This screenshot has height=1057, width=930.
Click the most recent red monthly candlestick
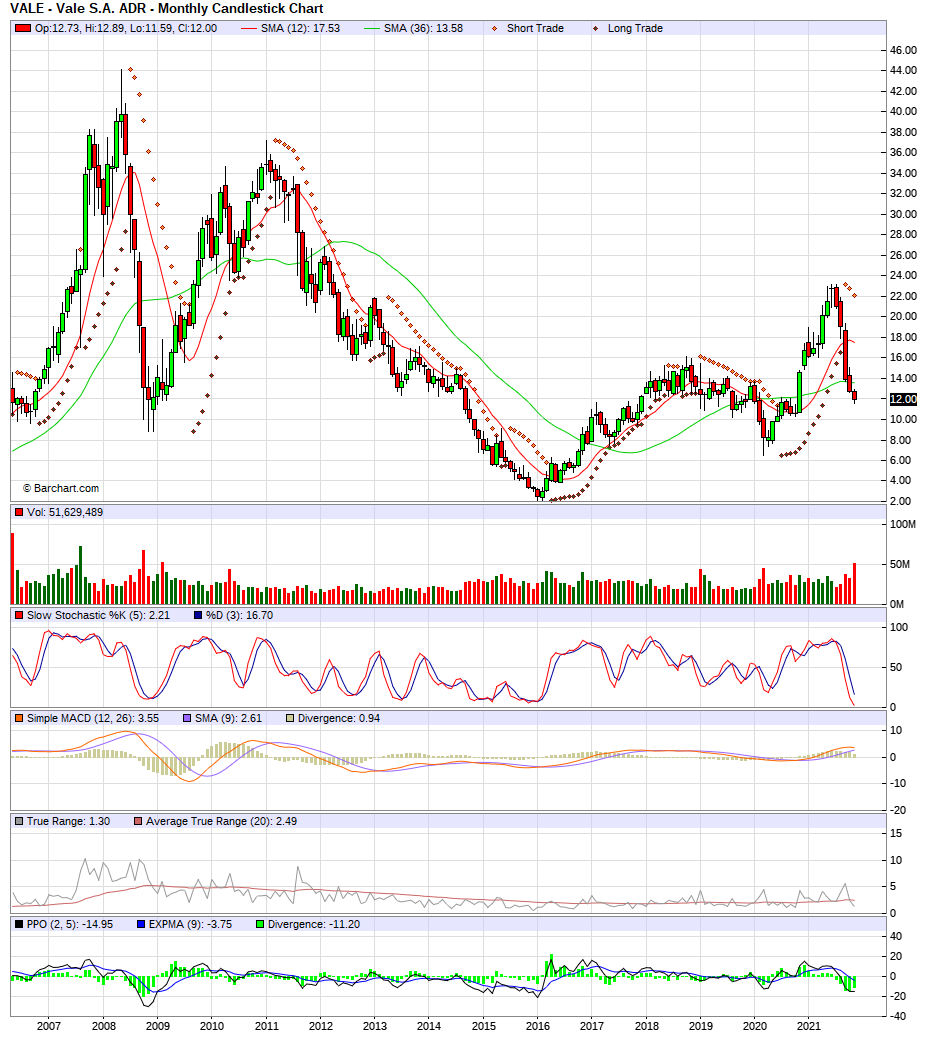pyautogui.click(x=855, y=395)
